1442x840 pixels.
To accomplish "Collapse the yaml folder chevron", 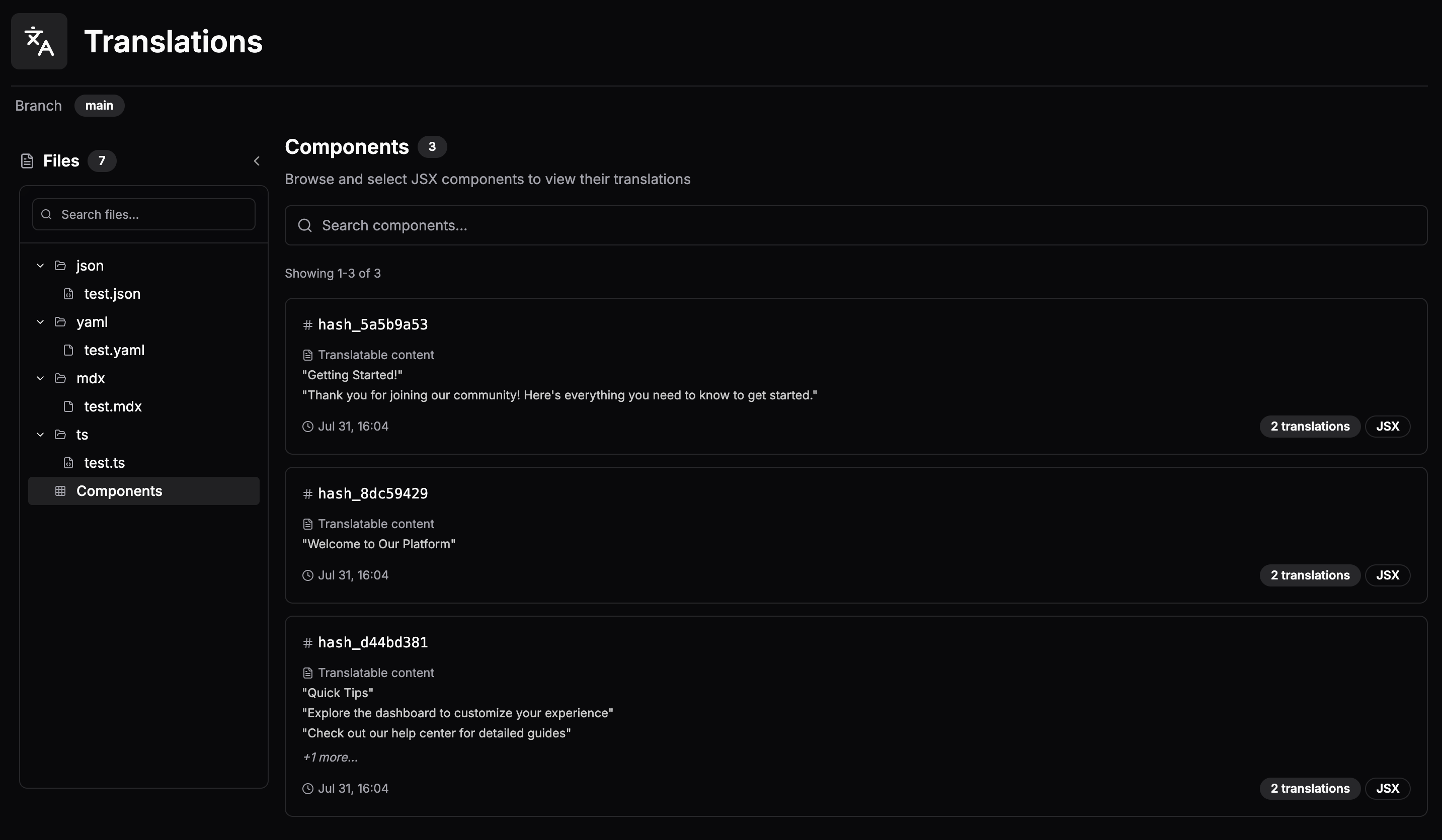I will coord(40,322).
